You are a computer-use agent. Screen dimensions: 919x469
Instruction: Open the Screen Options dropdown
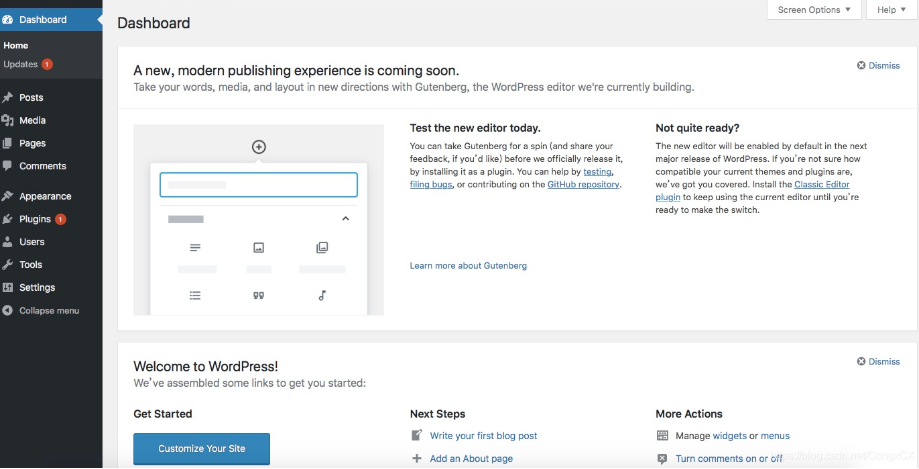(814, 10)
